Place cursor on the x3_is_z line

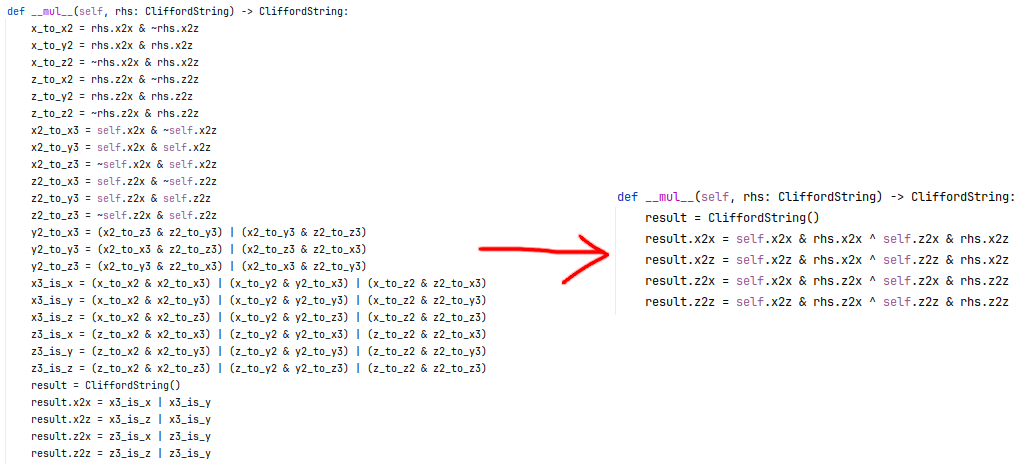coord(258,317)
